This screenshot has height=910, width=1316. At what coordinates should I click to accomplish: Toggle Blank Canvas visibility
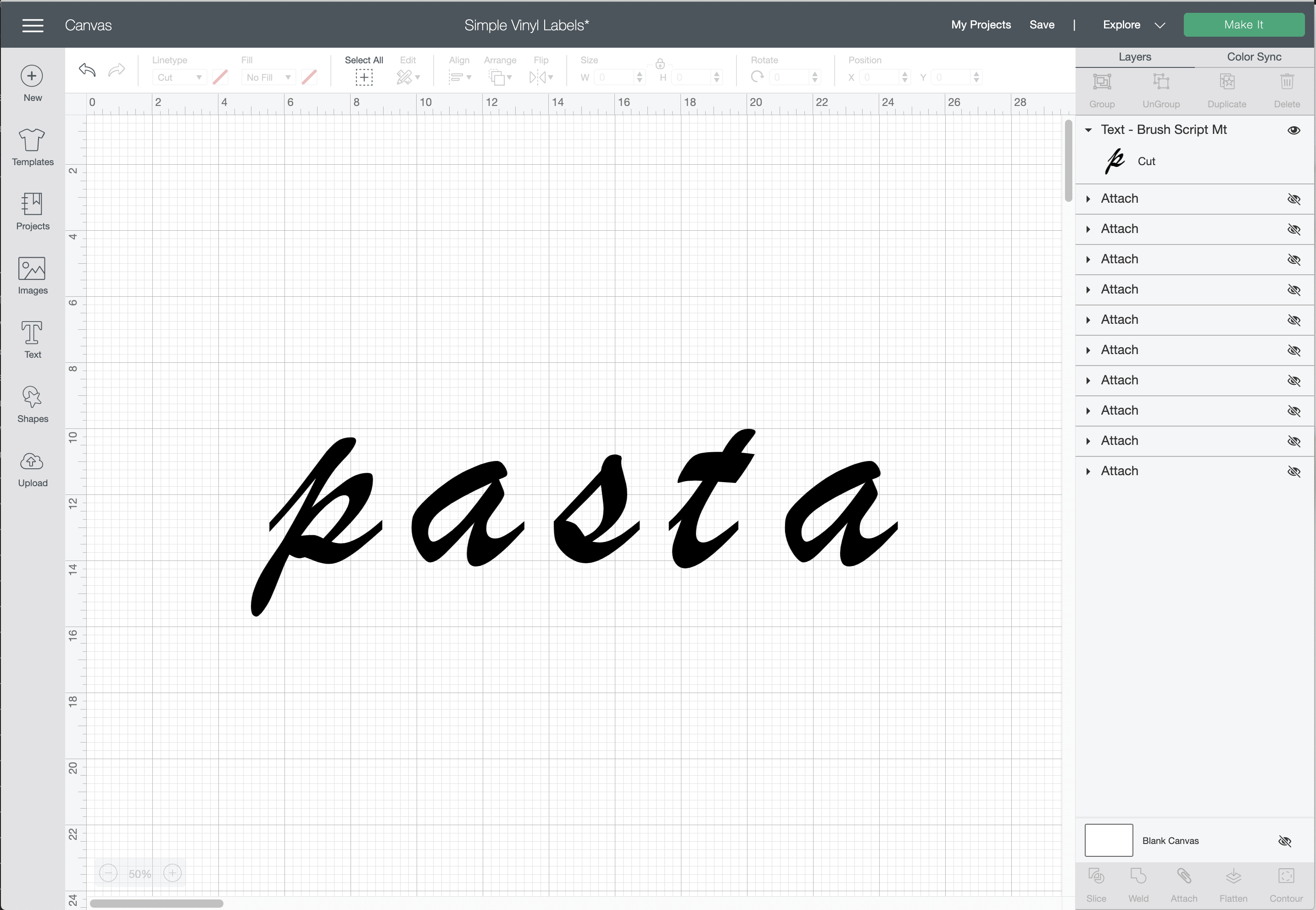pyautogui.click(x=1285, y=840)
